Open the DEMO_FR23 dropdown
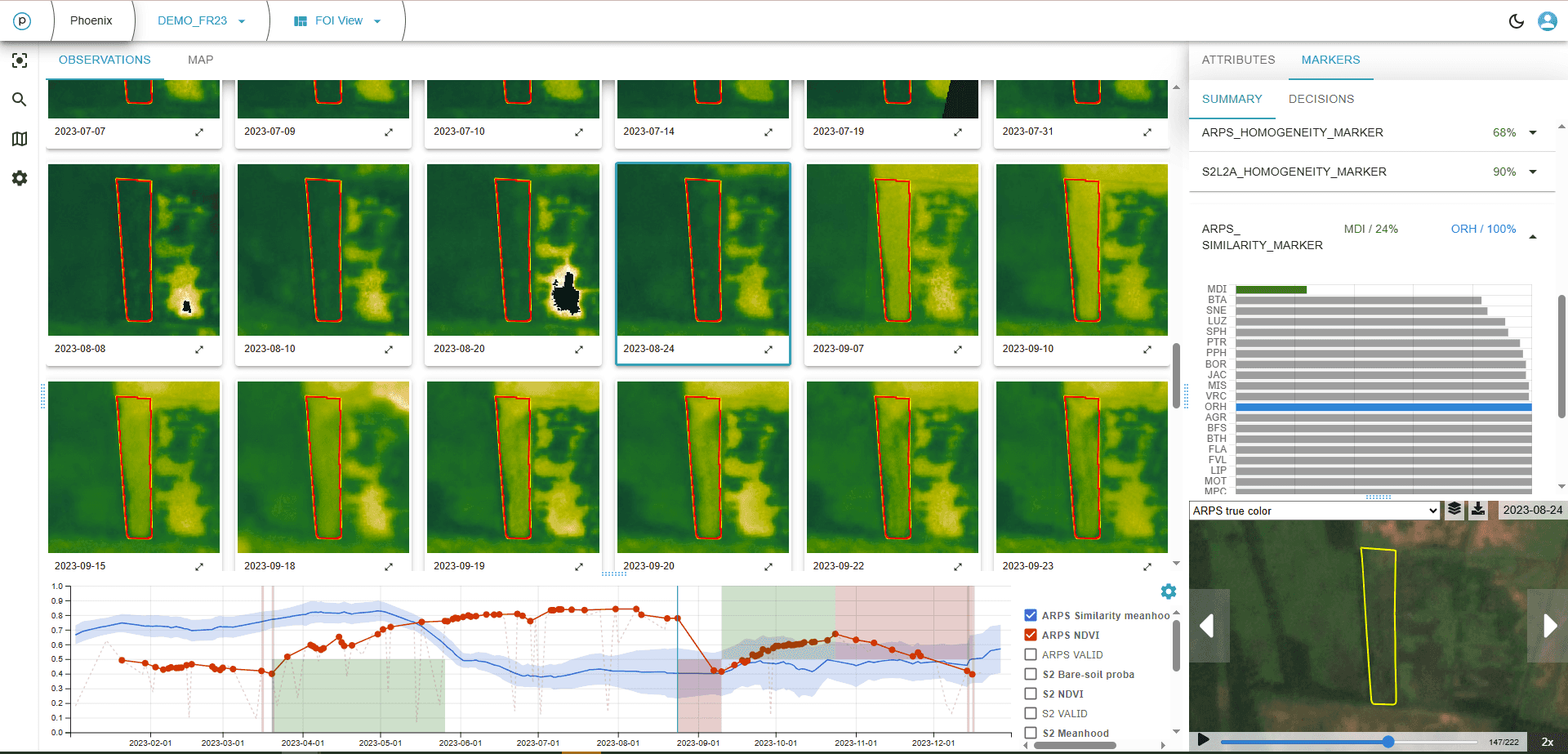Image resolution: width=1568 pixels, height=754 pixels. tap(201, 21)
